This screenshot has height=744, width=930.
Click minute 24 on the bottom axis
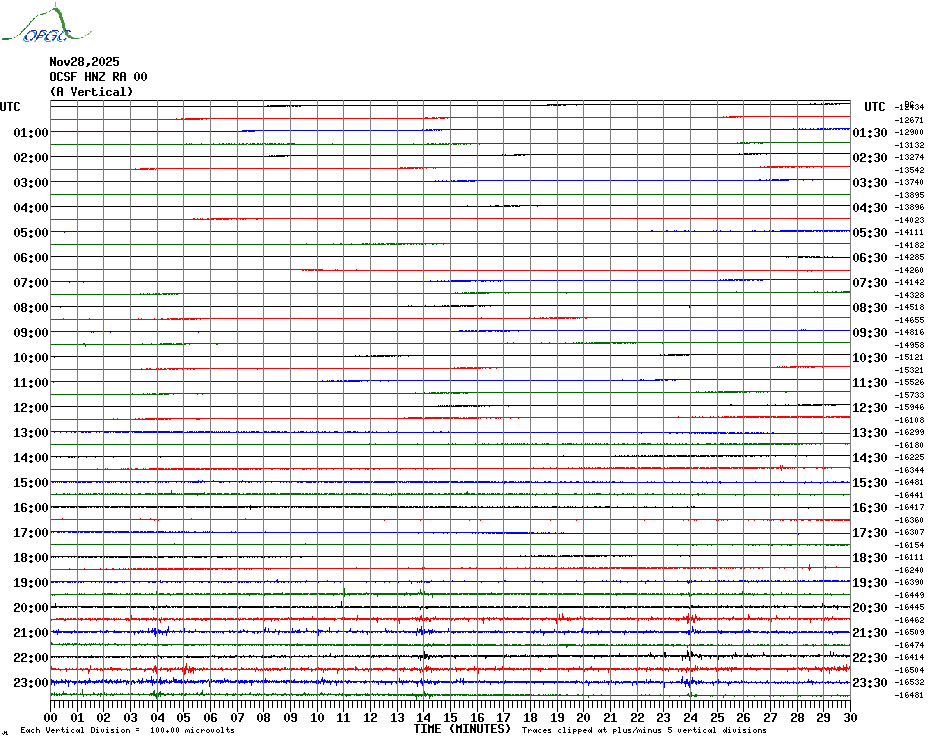(690, 717)
